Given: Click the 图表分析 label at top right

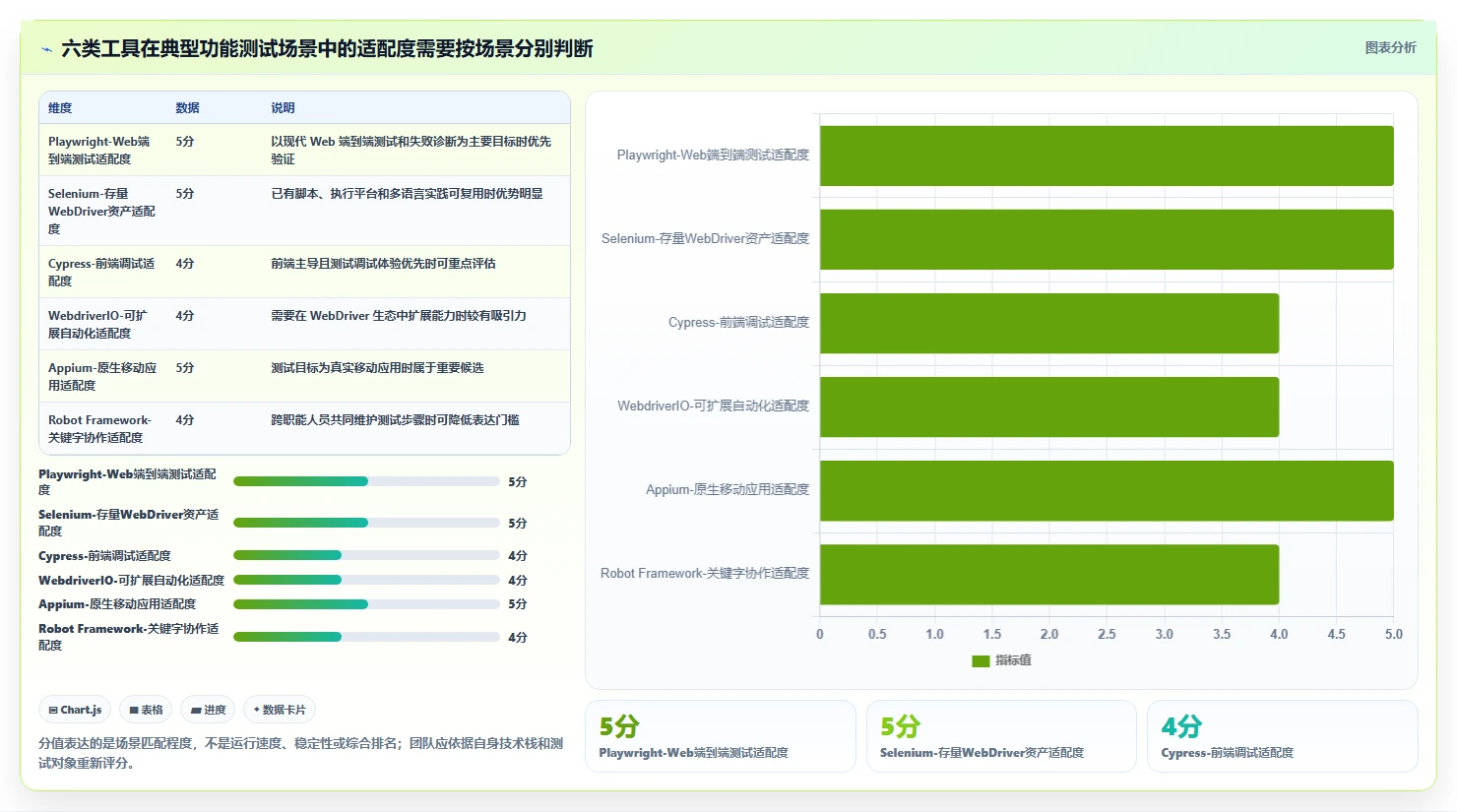Looking at the screenshot, I should [x=1390, y=47].
